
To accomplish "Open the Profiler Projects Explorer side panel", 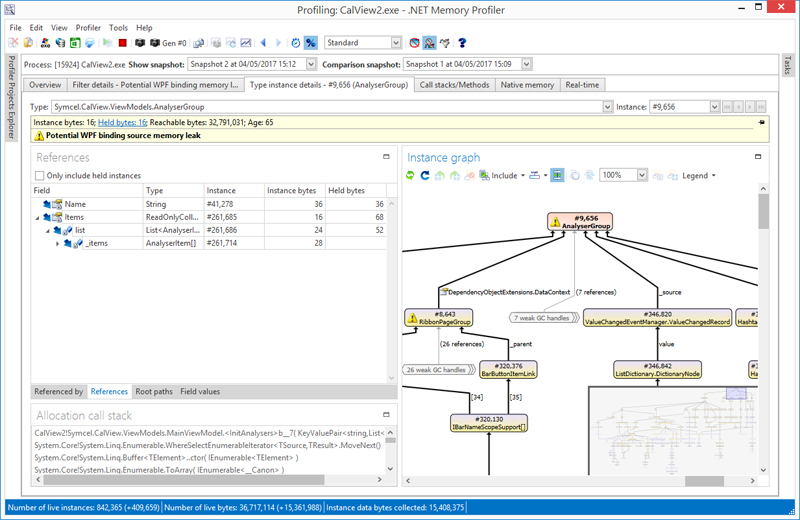I will click(x=11, y=97).
